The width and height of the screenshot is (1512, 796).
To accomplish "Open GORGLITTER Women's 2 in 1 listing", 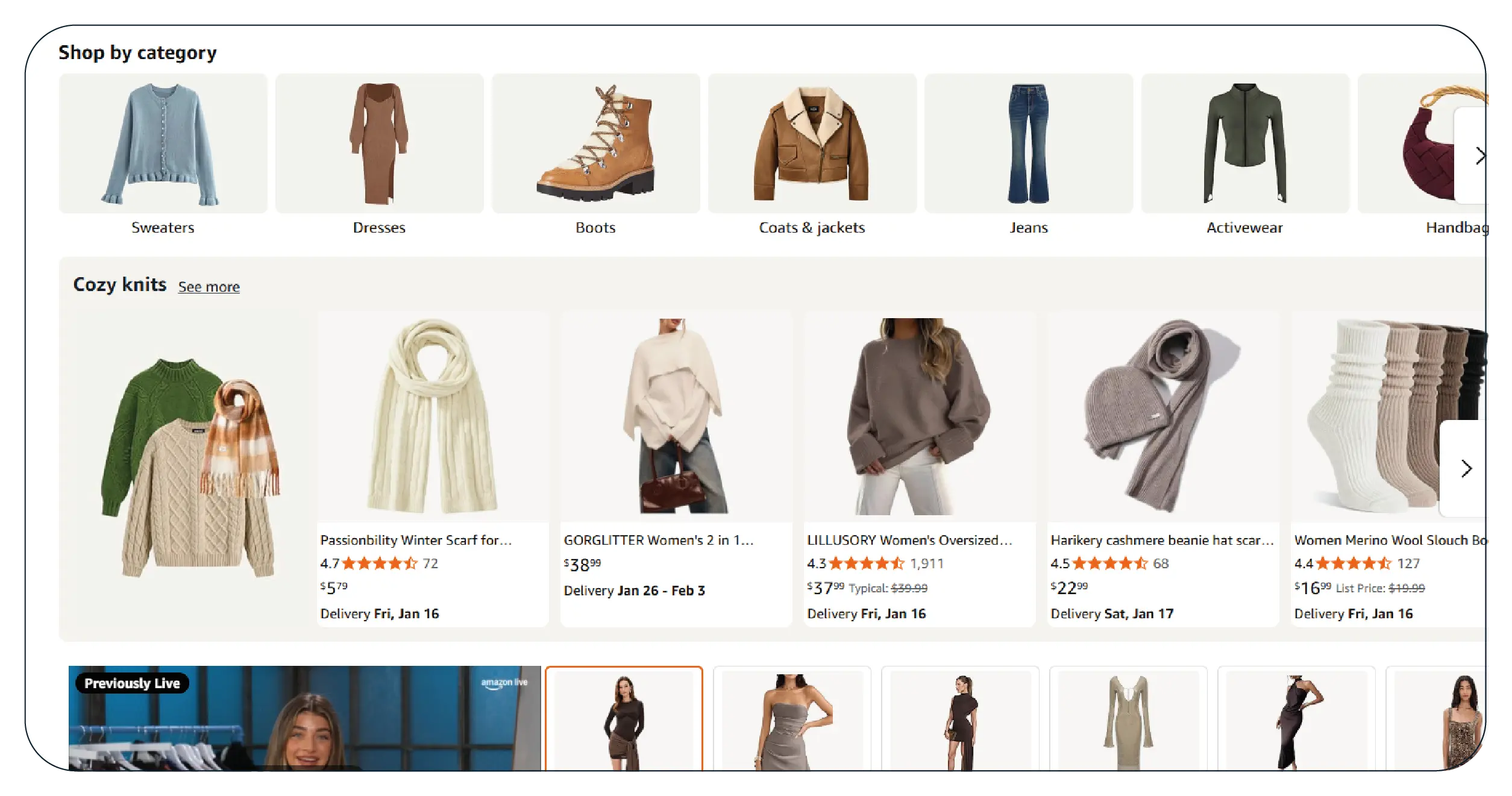I will [658, 540].
